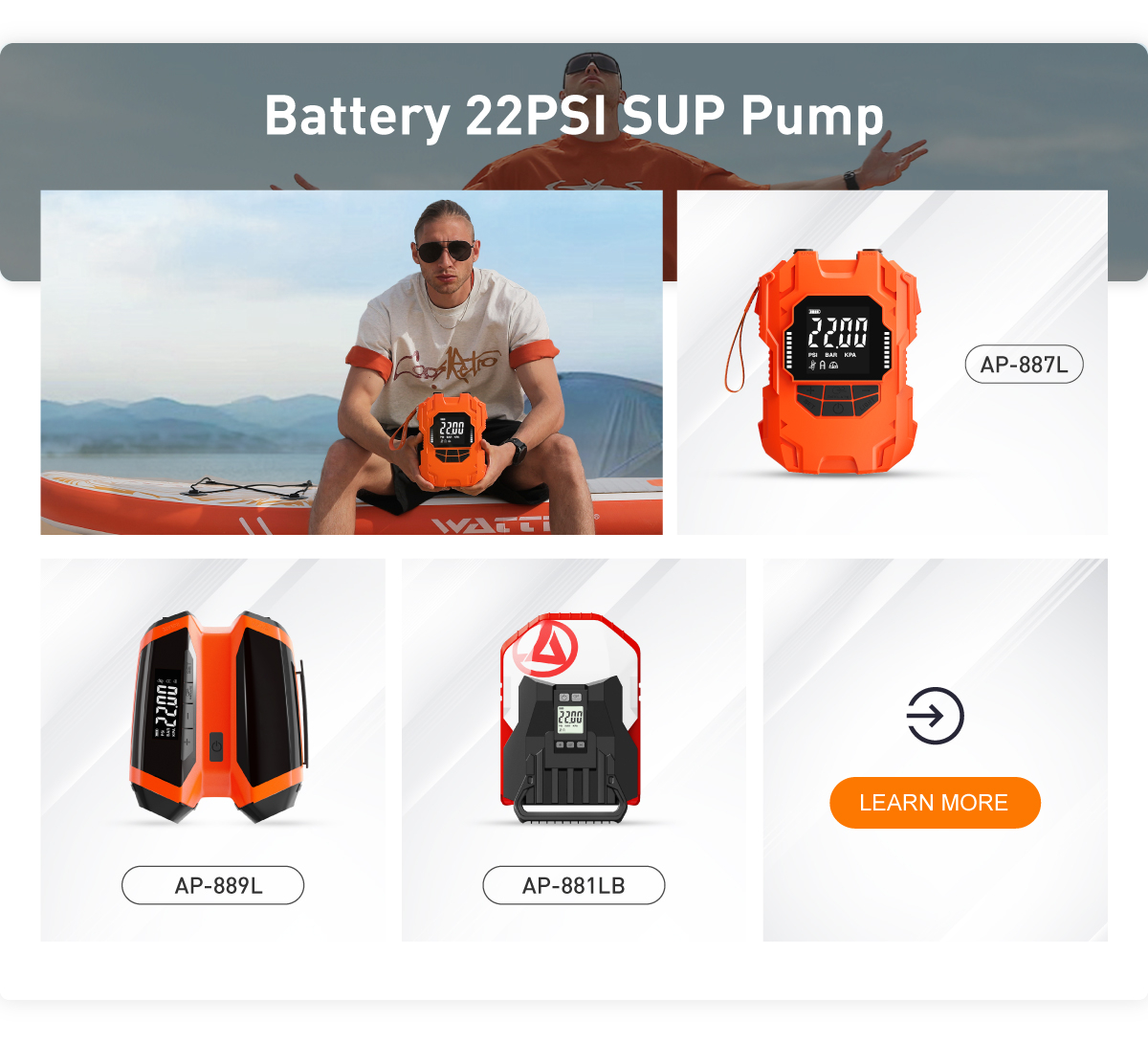This screenshot has width=1148, height=1043.
Task: Click the 22.00 display on AP-887L pump
Action: pos(838,333)
